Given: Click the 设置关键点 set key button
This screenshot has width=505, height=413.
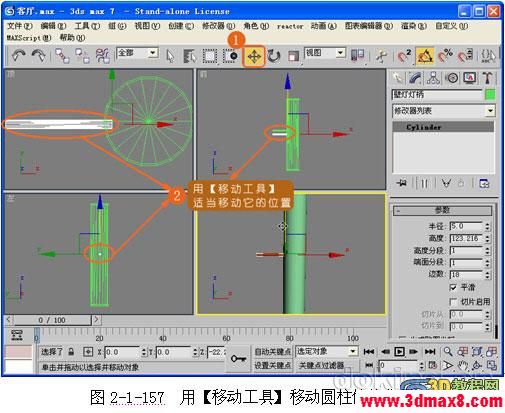Looking at the screenshot, I should [272, 365].
